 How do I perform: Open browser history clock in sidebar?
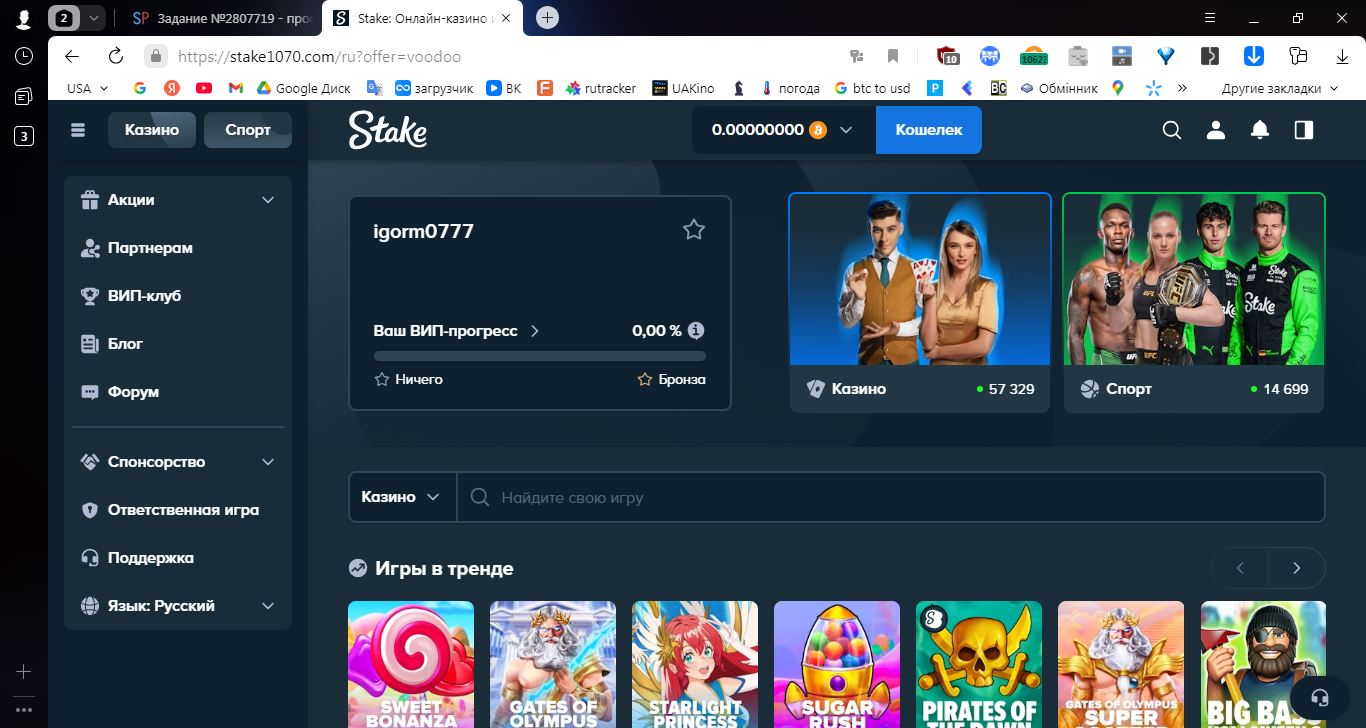pos(24,57)
